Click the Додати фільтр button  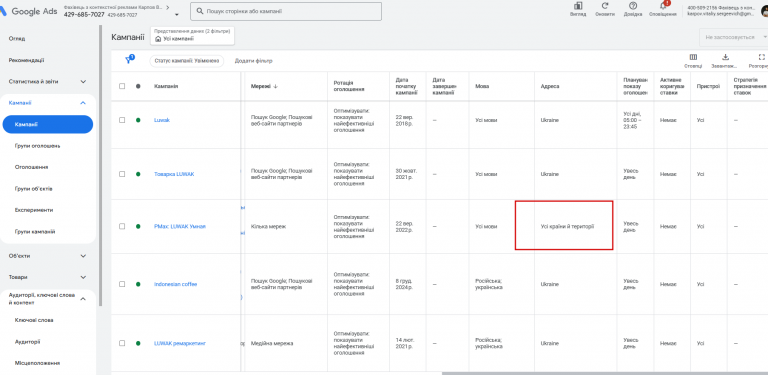[x=253, y=61]
